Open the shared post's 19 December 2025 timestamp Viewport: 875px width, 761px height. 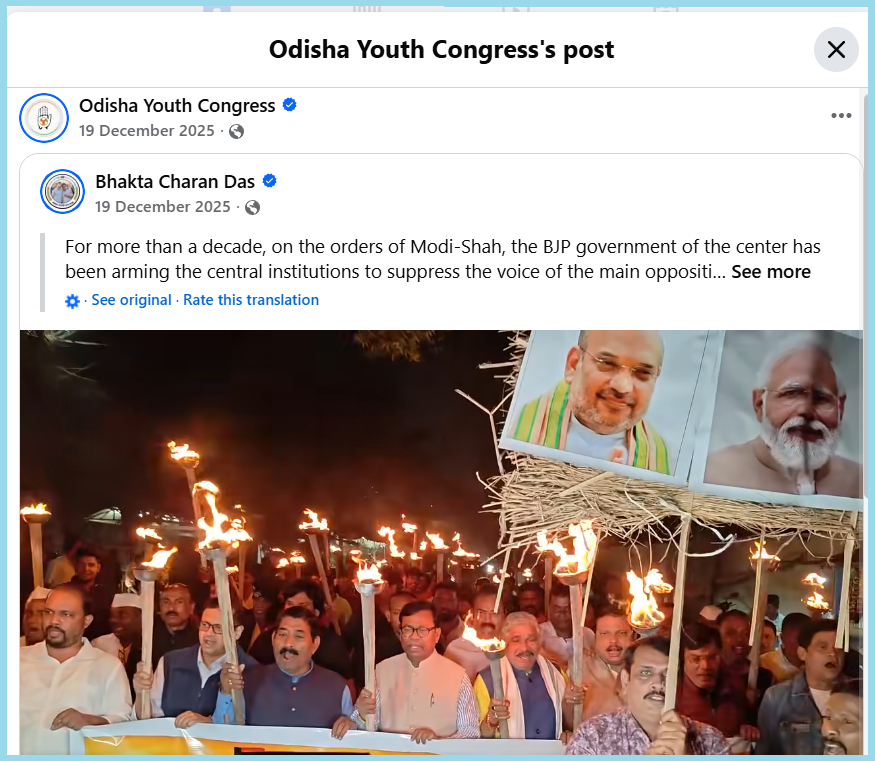click(x=162, y=206)
